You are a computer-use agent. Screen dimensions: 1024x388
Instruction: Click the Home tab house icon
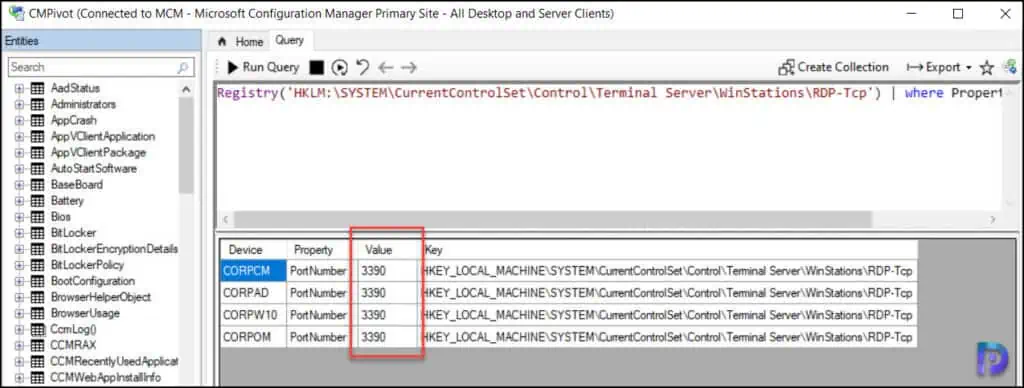click(x=223, y=42)
